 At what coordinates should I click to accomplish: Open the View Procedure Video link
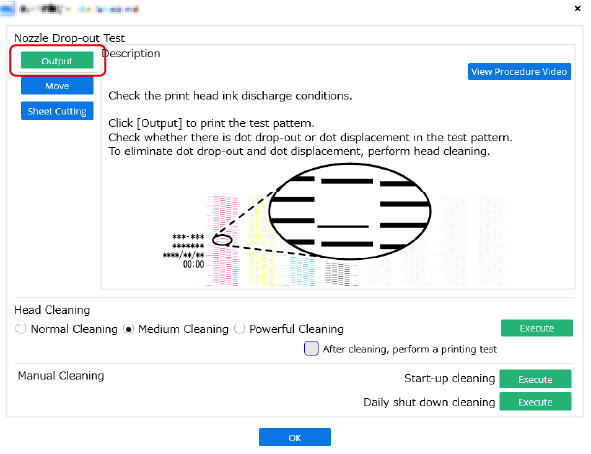tap(519, 72)
